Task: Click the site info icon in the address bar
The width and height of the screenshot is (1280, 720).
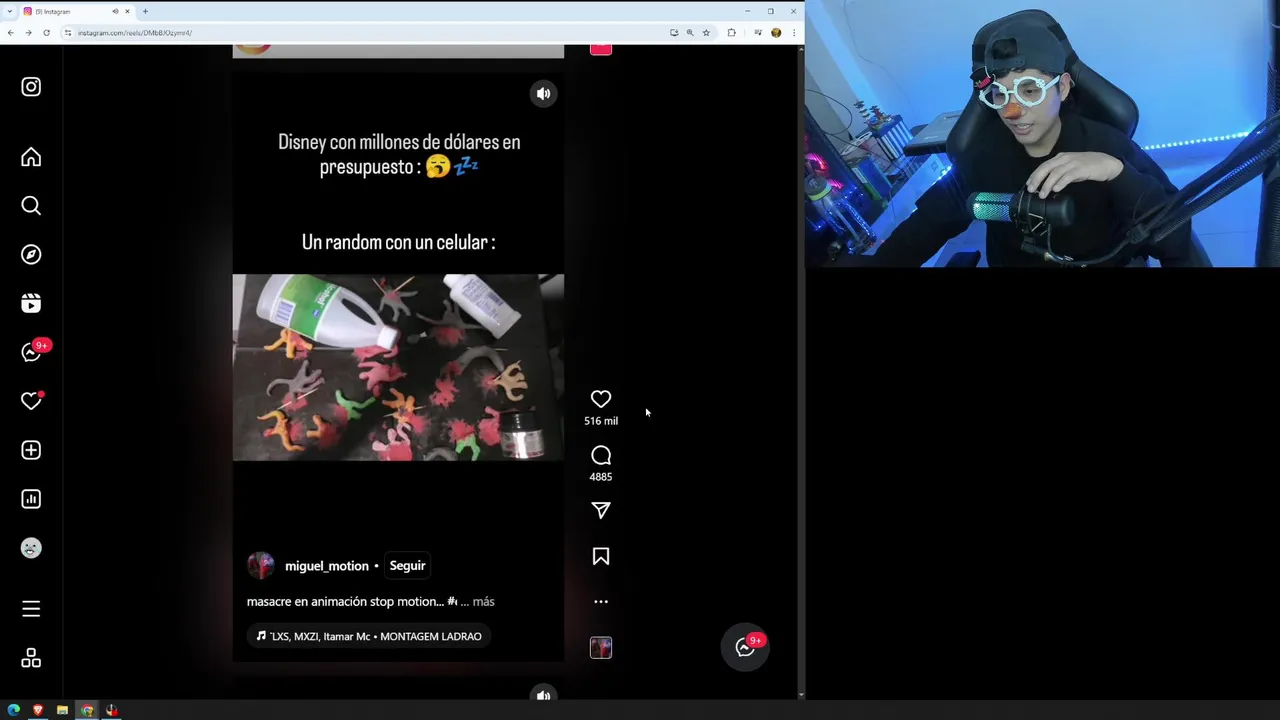Action: (x=68, y=33)
